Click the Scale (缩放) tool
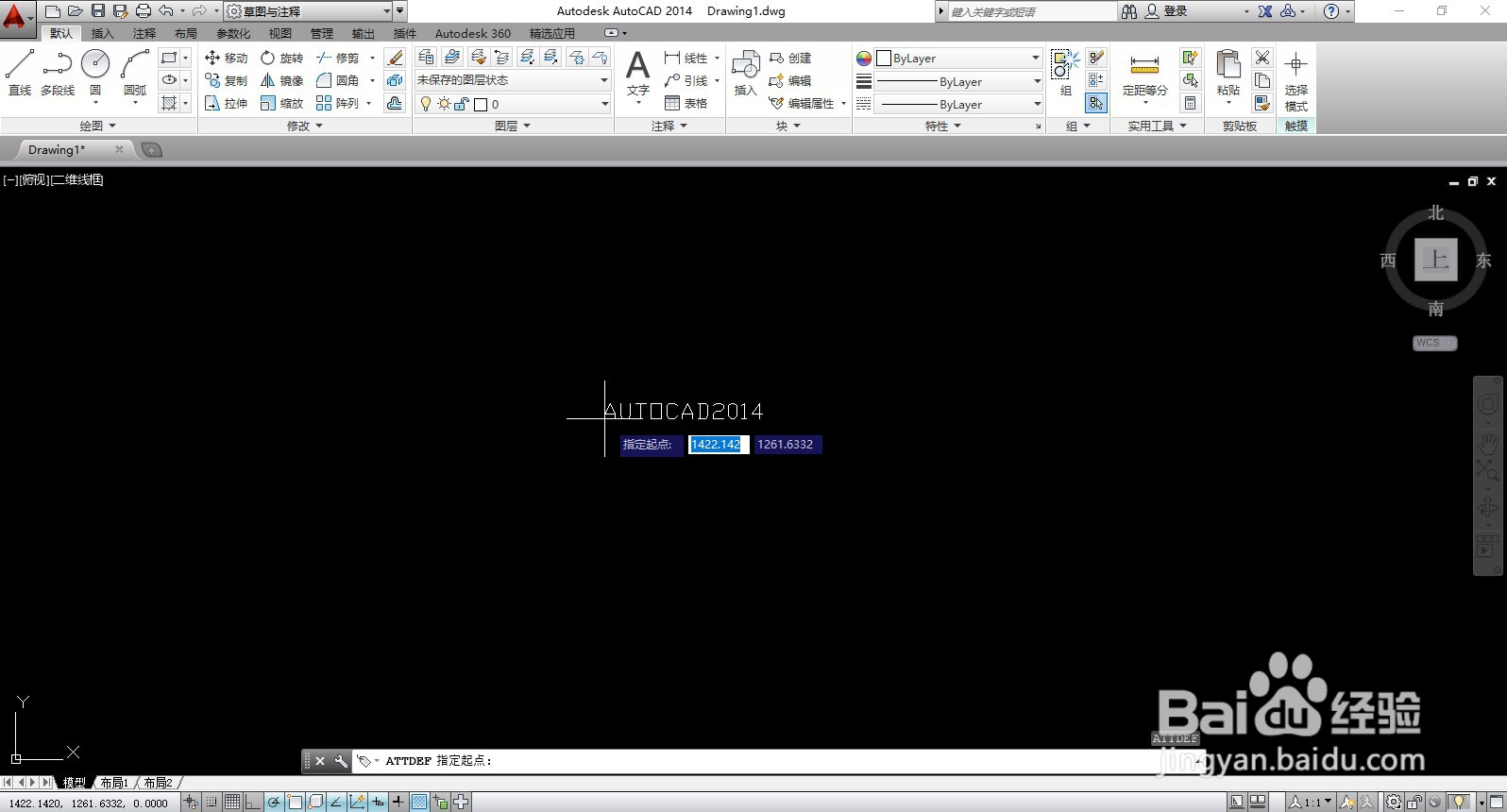Image resolution: width=1507 pixels, height=812 pixels. pyautogui.click(x=281, y=103)
